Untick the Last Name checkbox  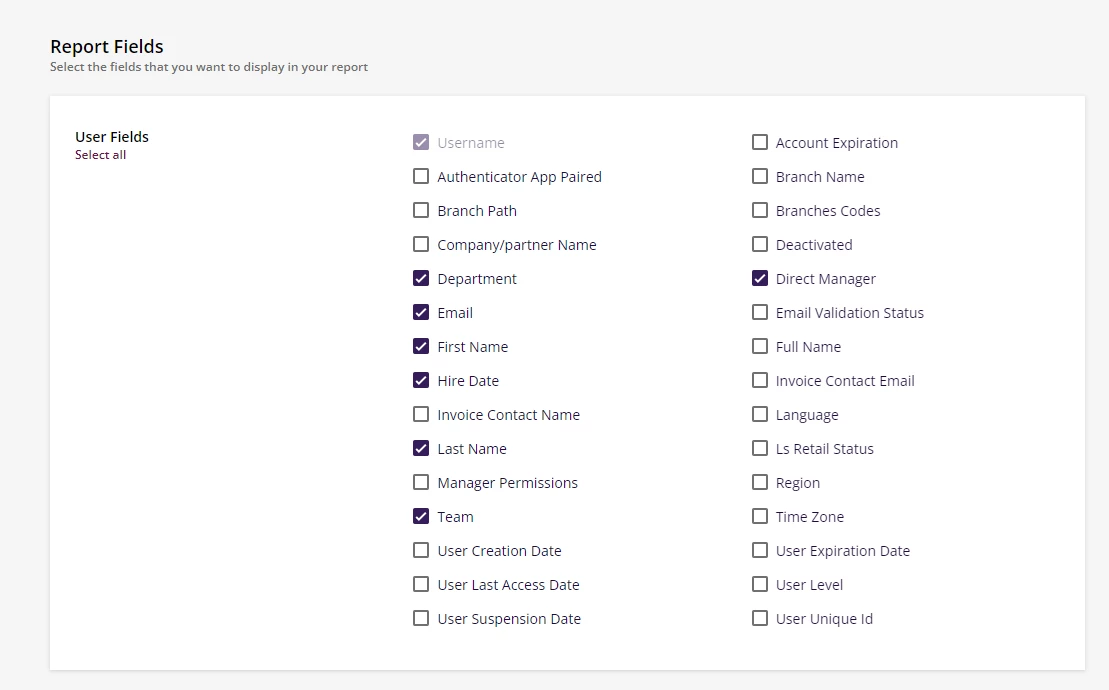[421, 449]
